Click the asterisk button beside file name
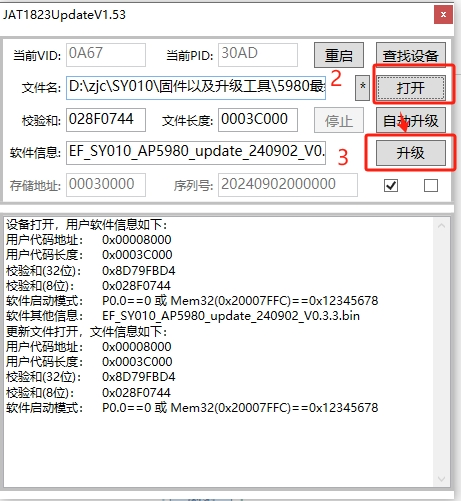 (x=362, y=88)
